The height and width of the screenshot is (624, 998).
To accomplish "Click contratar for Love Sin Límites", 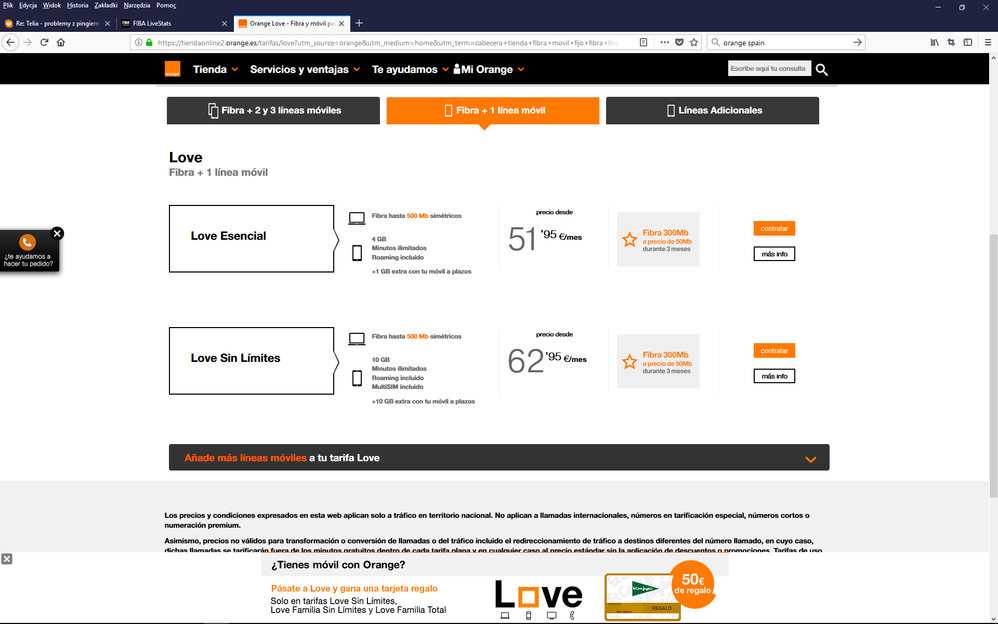I will (x=774, y=350).
